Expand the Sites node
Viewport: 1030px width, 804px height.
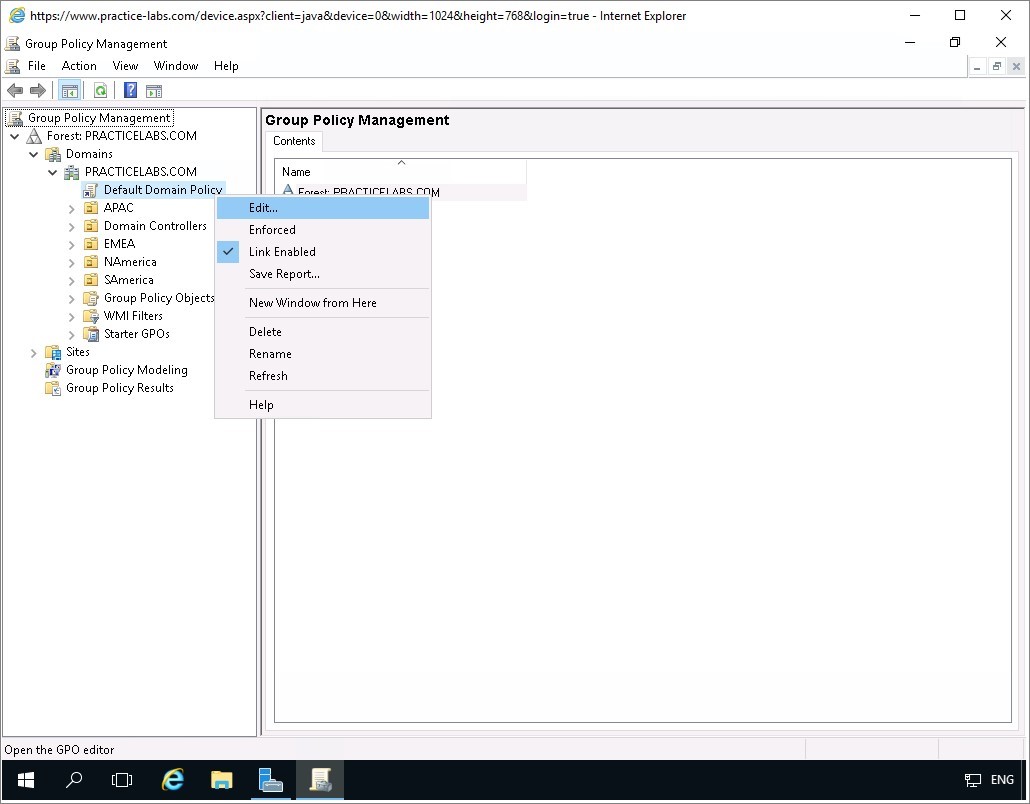coord(34,352)
